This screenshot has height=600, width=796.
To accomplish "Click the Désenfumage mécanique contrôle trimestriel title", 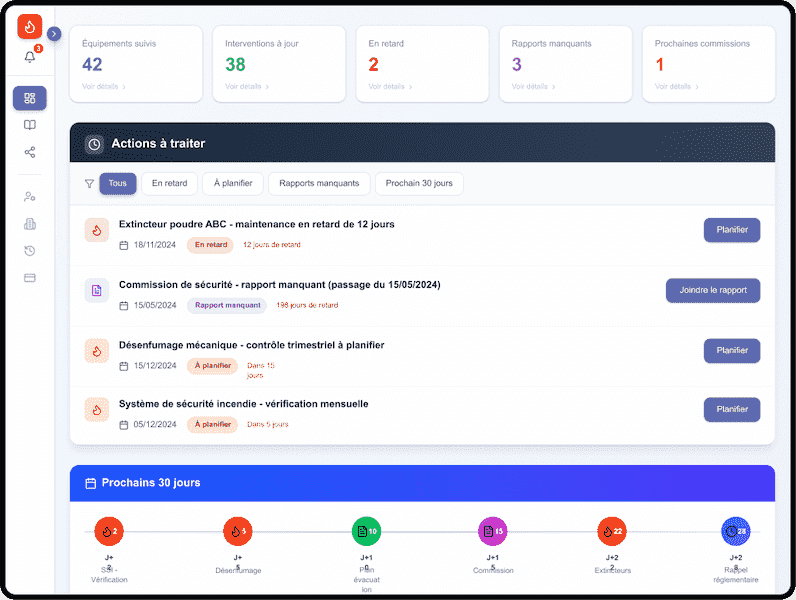I will (251, 345).
